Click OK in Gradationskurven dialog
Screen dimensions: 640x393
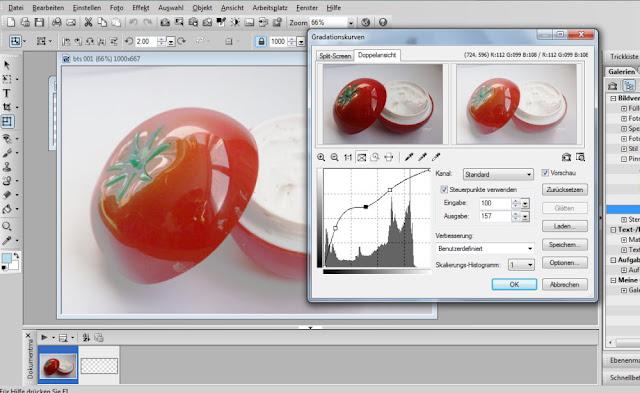tap(514, 284)
